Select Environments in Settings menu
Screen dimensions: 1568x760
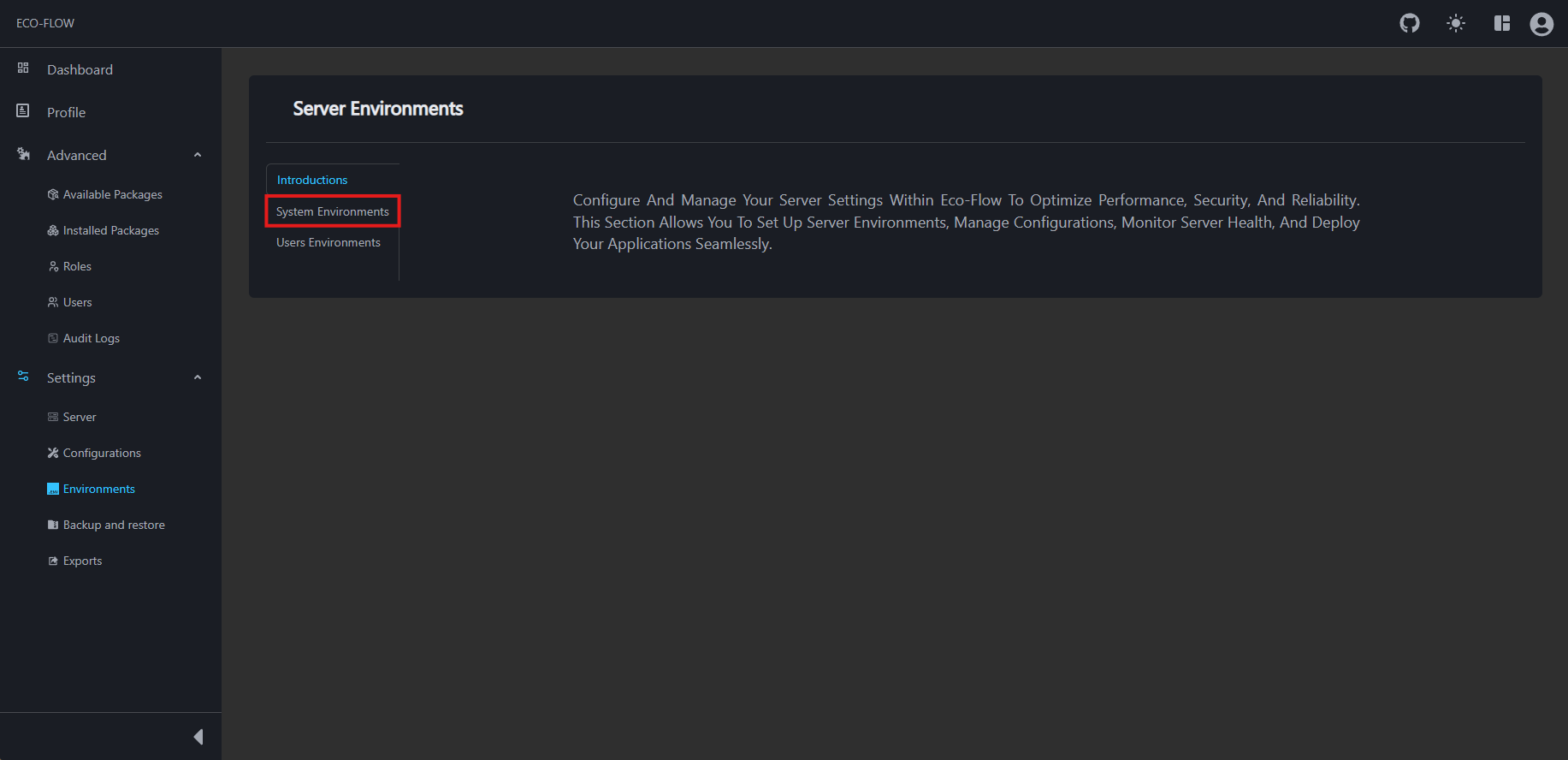(x=99, y=489)
